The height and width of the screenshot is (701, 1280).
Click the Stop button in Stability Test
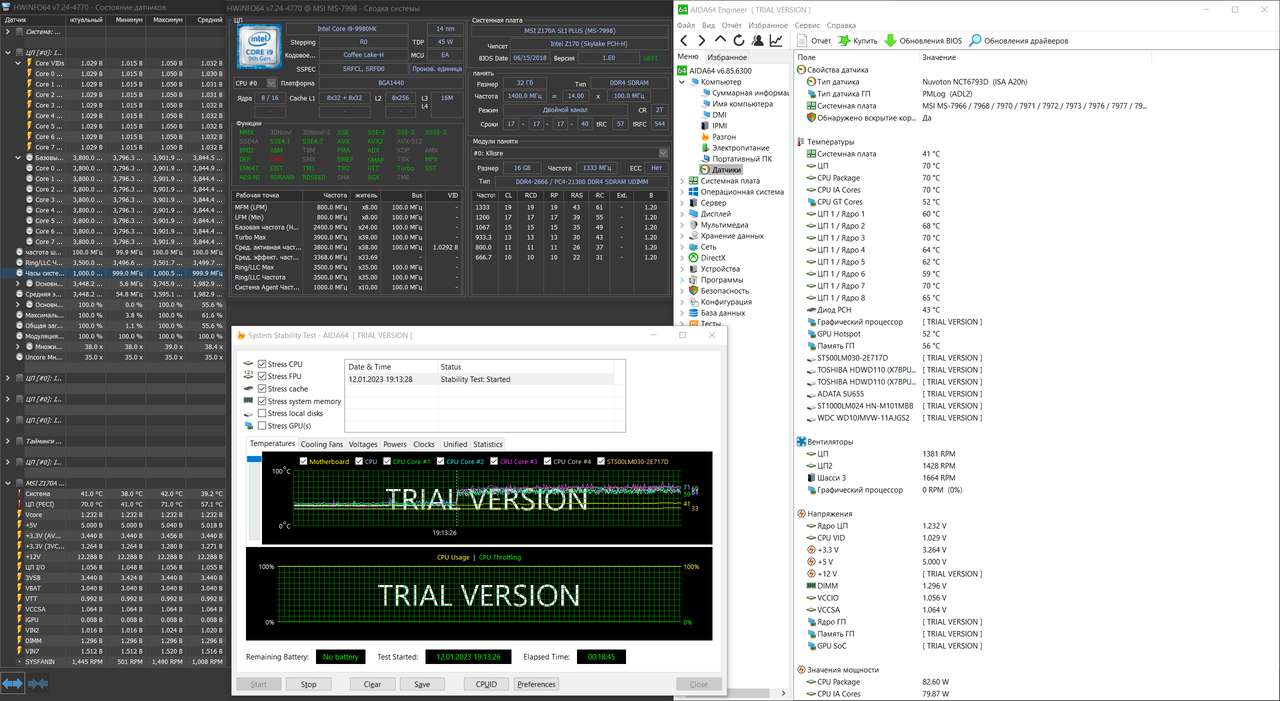pos(308,684)
